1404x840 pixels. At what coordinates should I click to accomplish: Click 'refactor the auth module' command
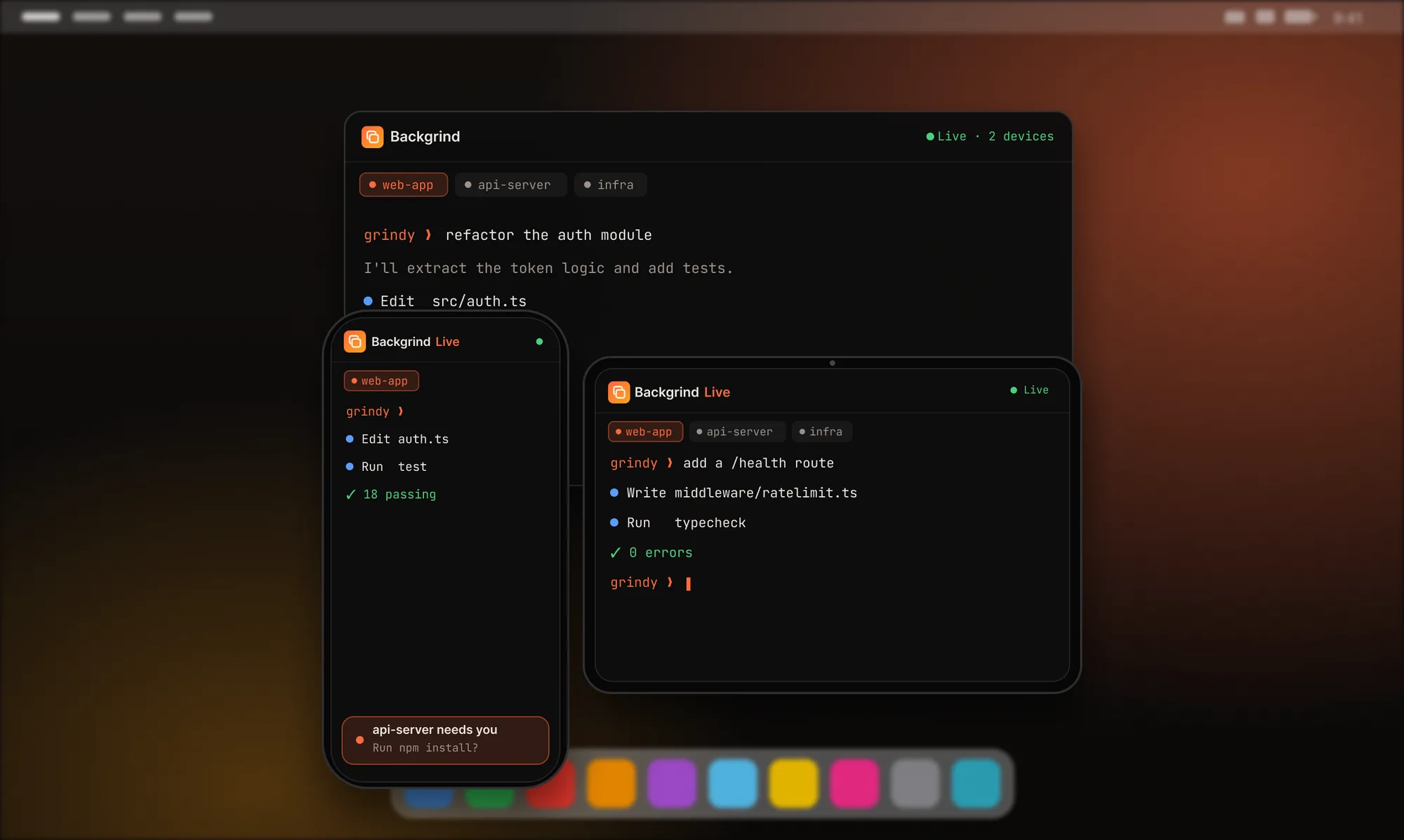[548, 235]
